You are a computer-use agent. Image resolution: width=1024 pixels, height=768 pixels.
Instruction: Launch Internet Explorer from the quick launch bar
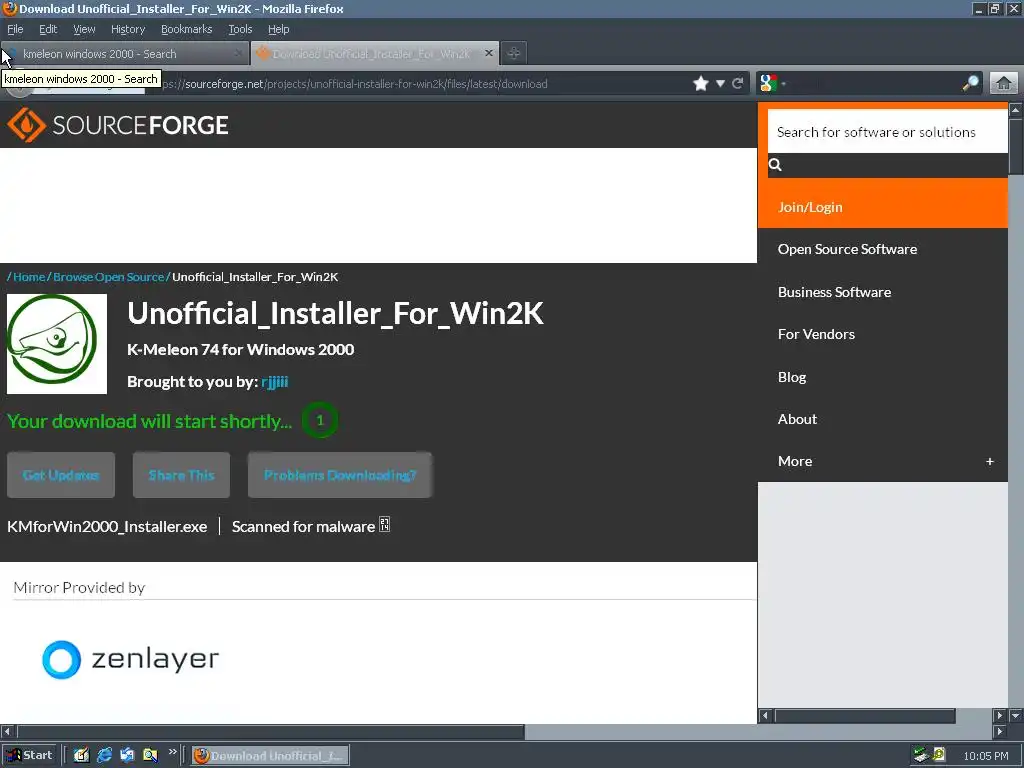104,756
